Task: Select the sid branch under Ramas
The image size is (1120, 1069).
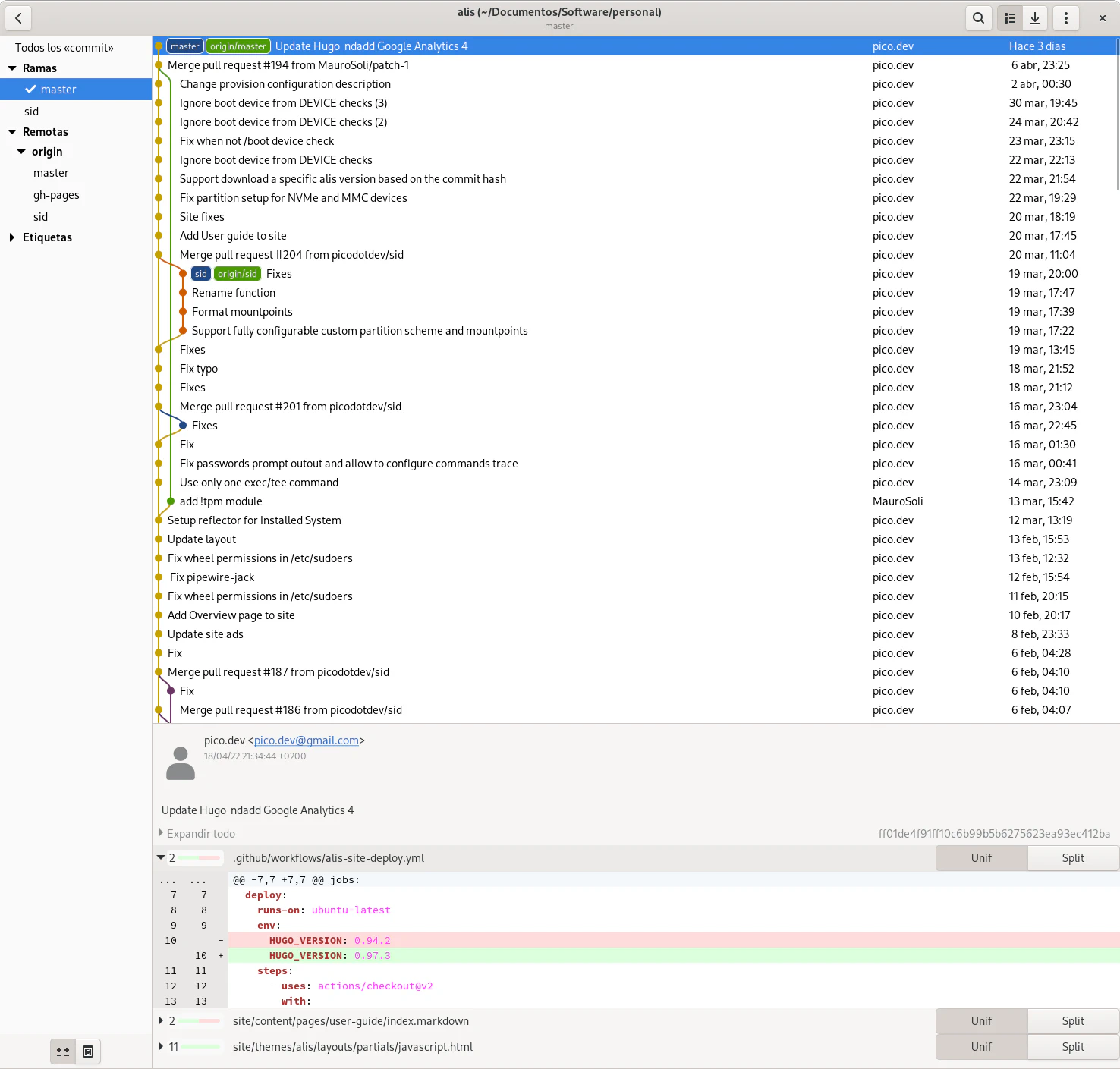Action: pos(31,112)
